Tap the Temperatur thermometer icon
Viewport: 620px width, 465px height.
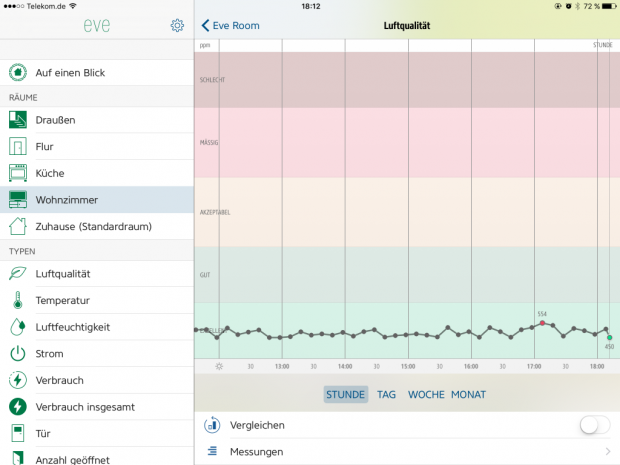pyautogui.click(x=18, y=300)
